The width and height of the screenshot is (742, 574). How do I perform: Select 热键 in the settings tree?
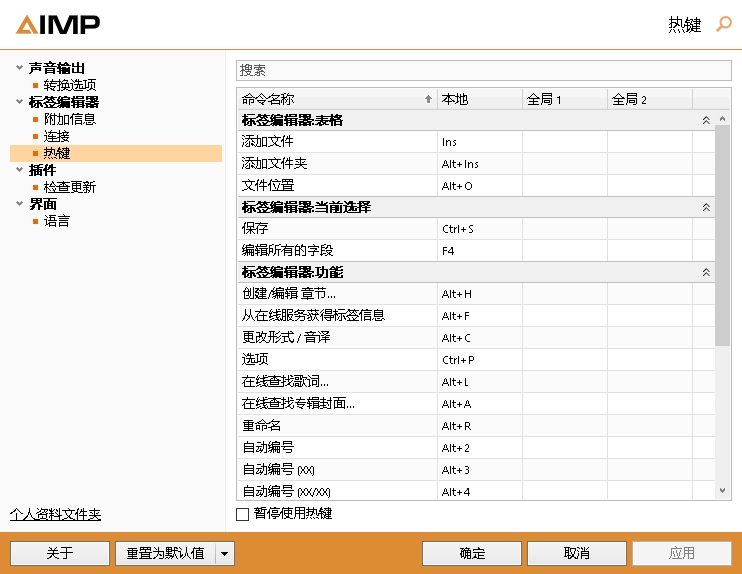116,153
